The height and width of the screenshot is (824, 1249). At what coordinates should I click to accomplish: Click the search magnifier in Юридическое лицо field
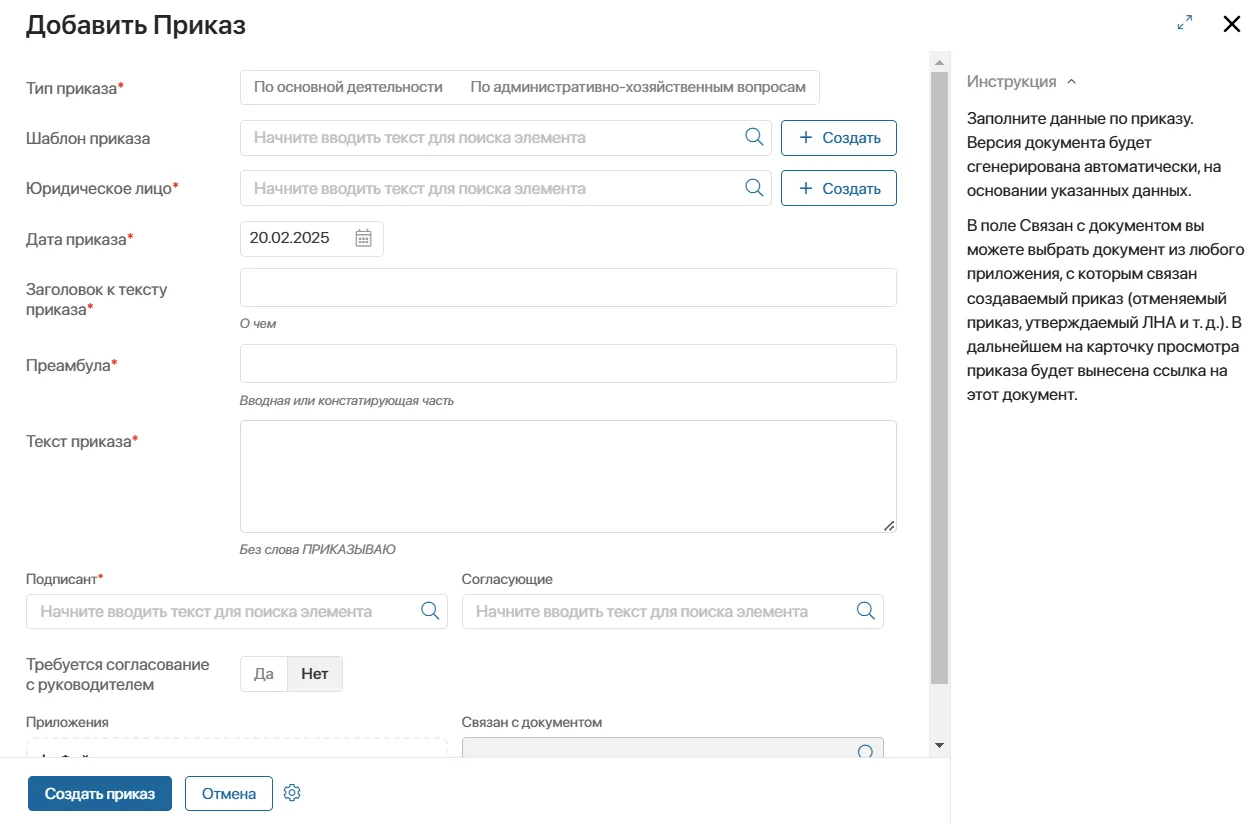pos(754,187)
